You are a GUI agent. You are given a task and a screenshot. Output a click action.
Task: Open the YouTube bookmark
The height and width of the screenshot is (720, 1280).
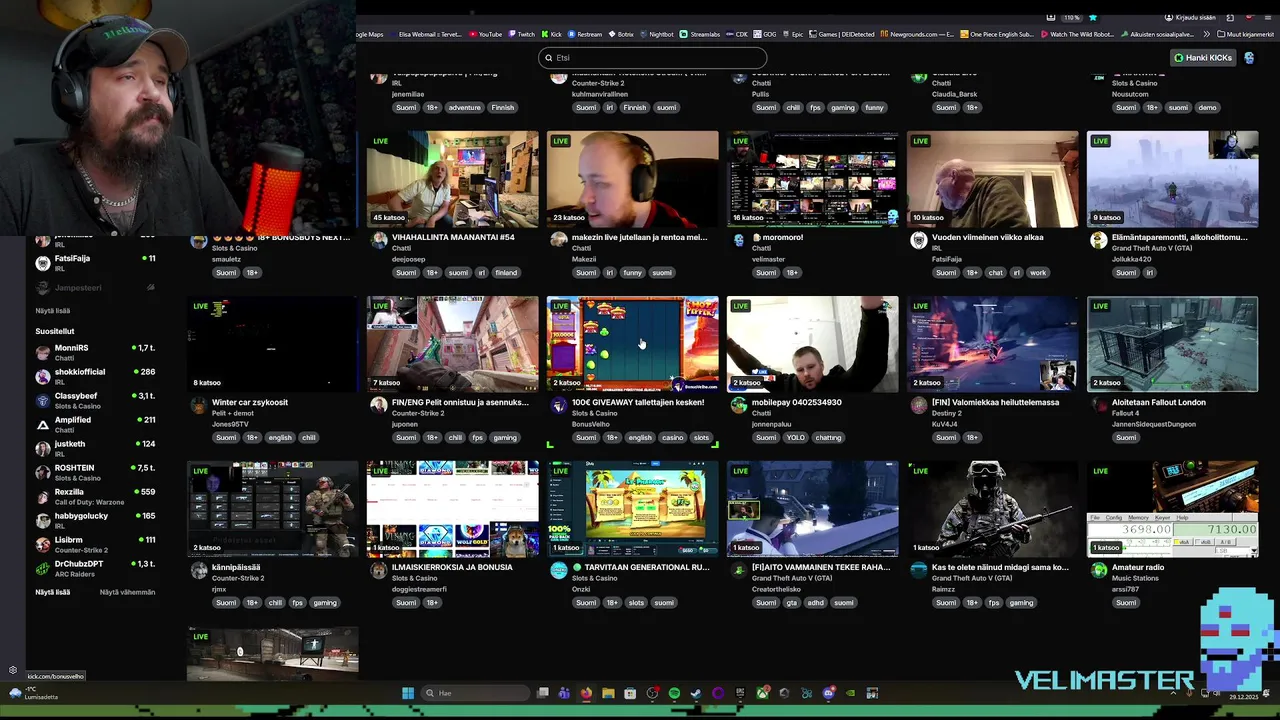[x=485, y=34]
